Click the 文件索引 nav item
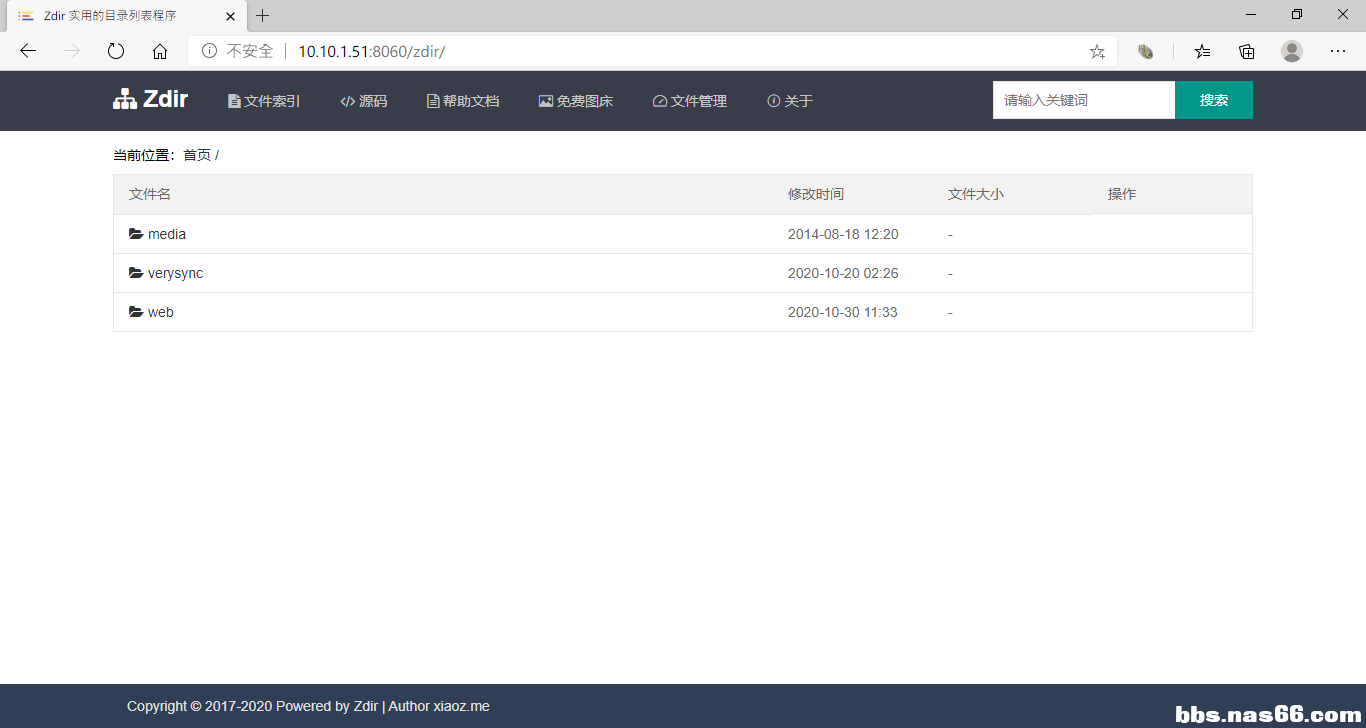The width and height of the screenshot is (1366, 728). coord(264,101)
